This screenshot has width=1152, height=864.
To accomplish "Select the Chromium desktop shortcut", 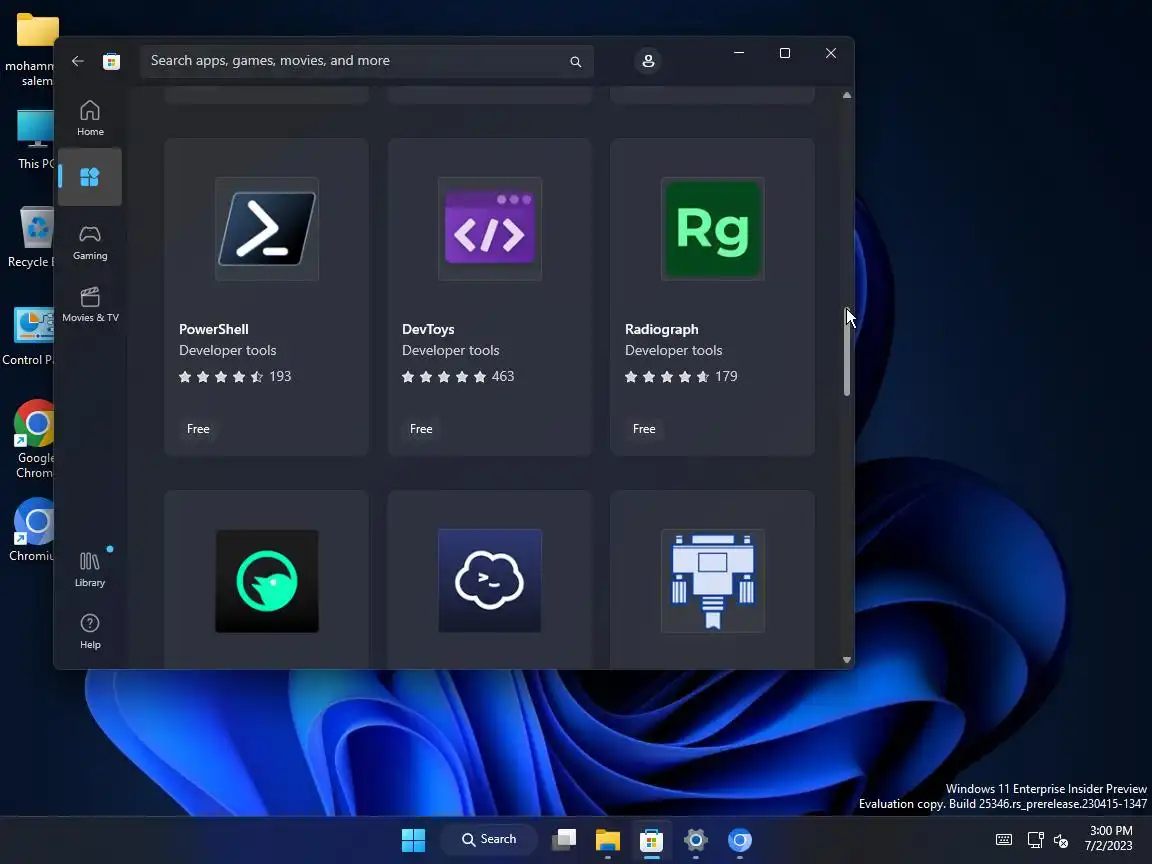I will point(32,530).
